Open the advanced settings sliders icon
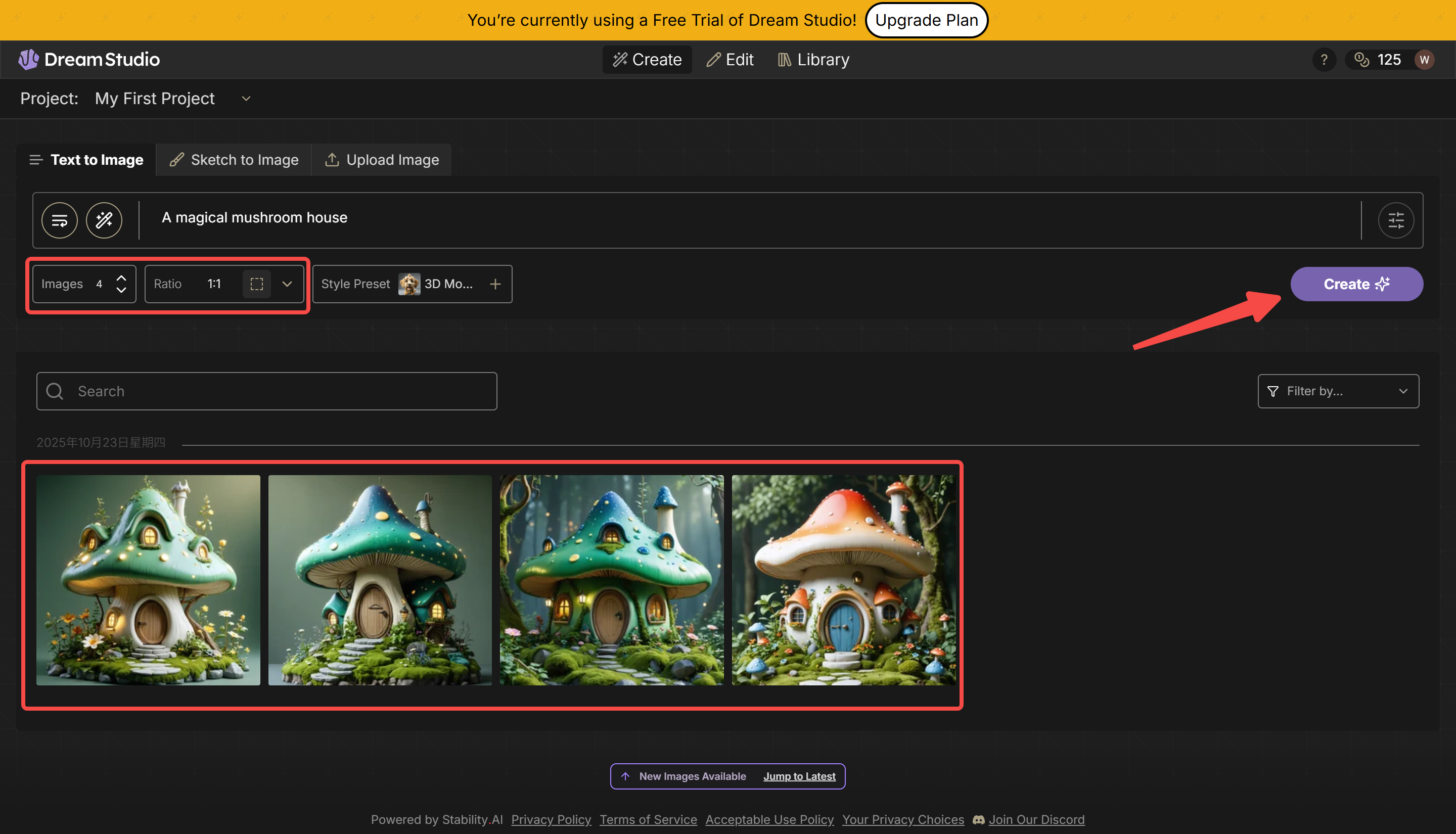Viewport: 1456px width, 834px height. coord(1396,220)
